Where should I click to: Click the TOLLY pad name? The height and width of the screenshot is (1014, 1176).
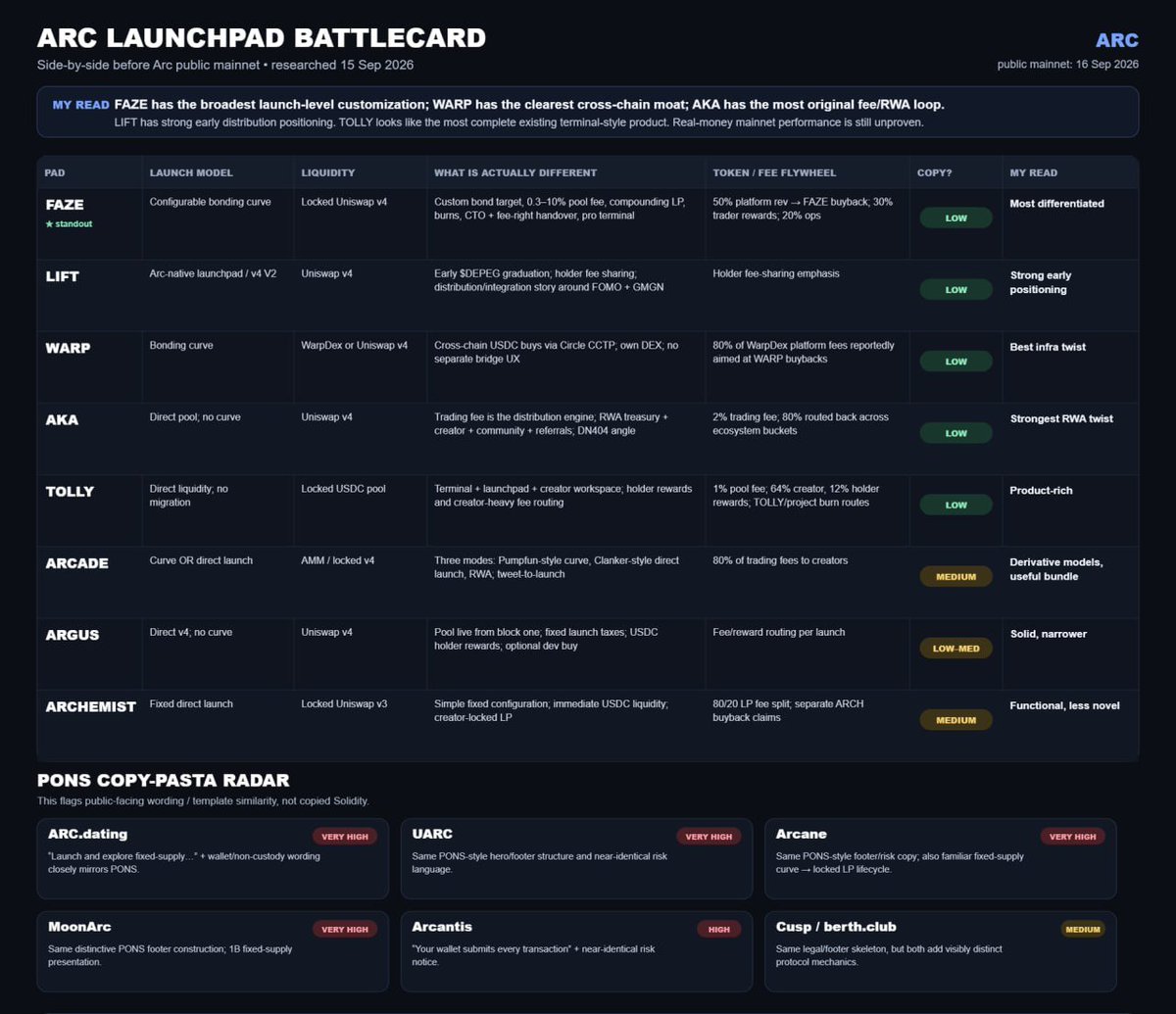pyautogui.click(x=70, y=491)
